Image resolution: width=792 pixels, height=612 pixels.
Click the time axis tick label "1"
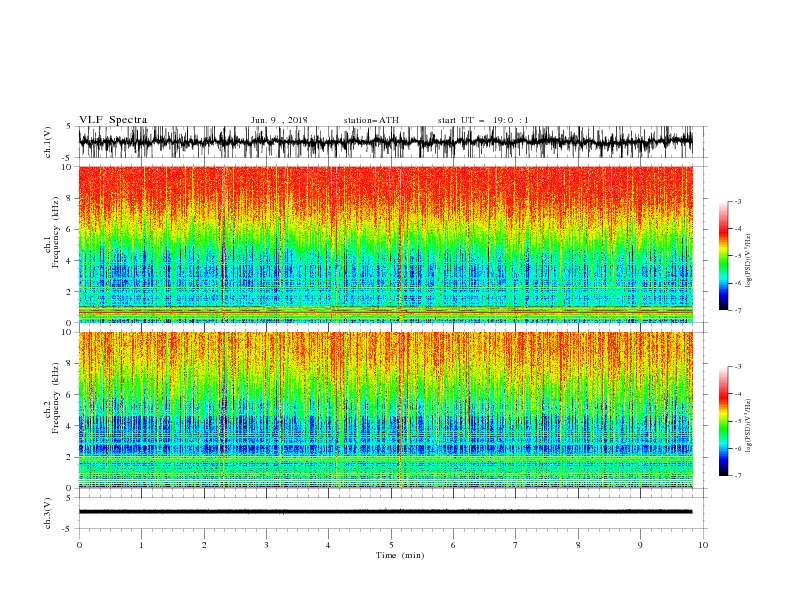pyautogui.click(x=142, y=545)
